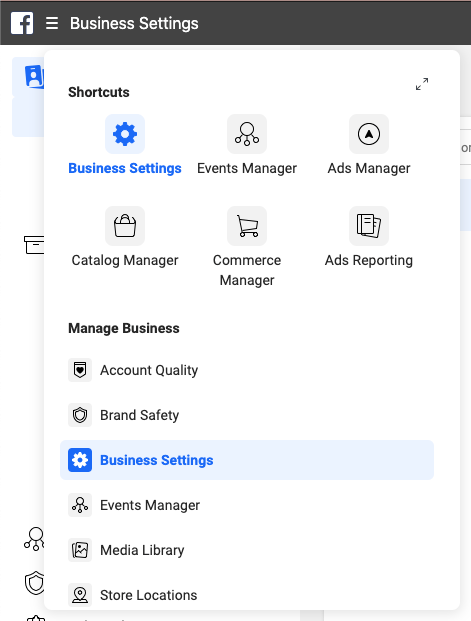
Task: Open the Commerce Manager cart icon
Action: click(247, 226)
